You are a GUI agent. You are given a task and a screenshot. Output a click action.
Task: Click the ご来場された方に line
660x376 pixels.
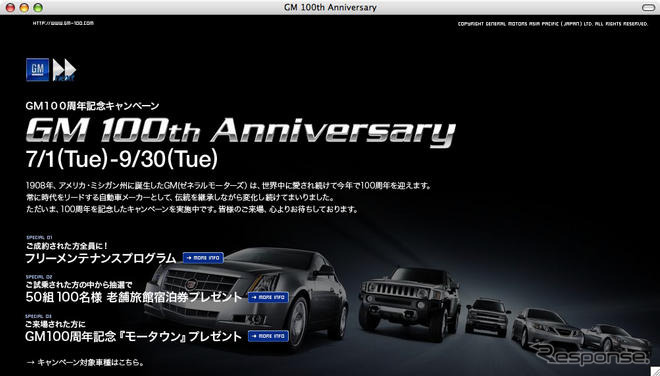tap(56, 324)
